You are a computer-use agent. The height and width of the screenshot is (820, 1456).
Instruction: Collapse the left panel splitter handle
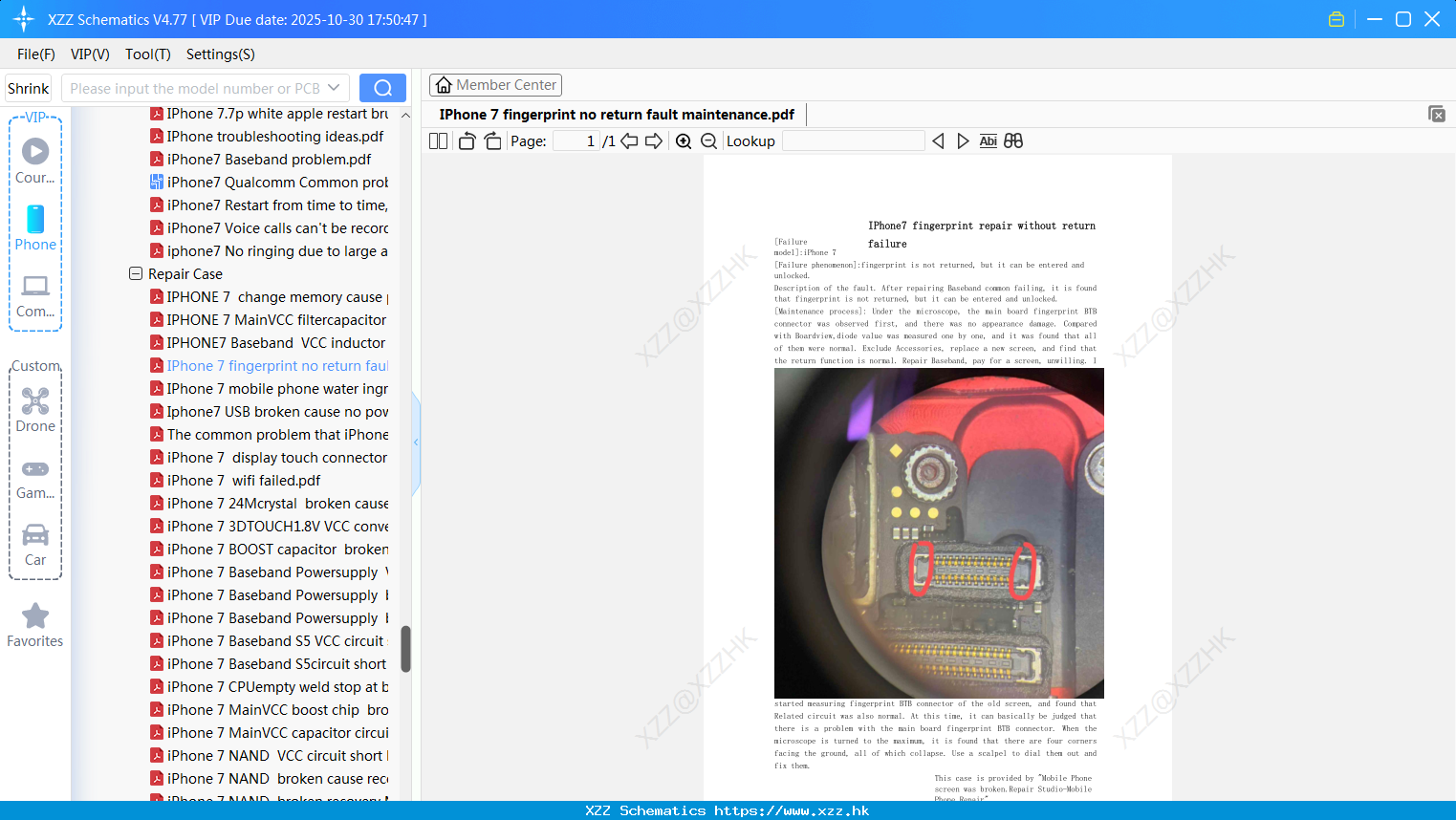pyautogui.click(x=416, y=442)
